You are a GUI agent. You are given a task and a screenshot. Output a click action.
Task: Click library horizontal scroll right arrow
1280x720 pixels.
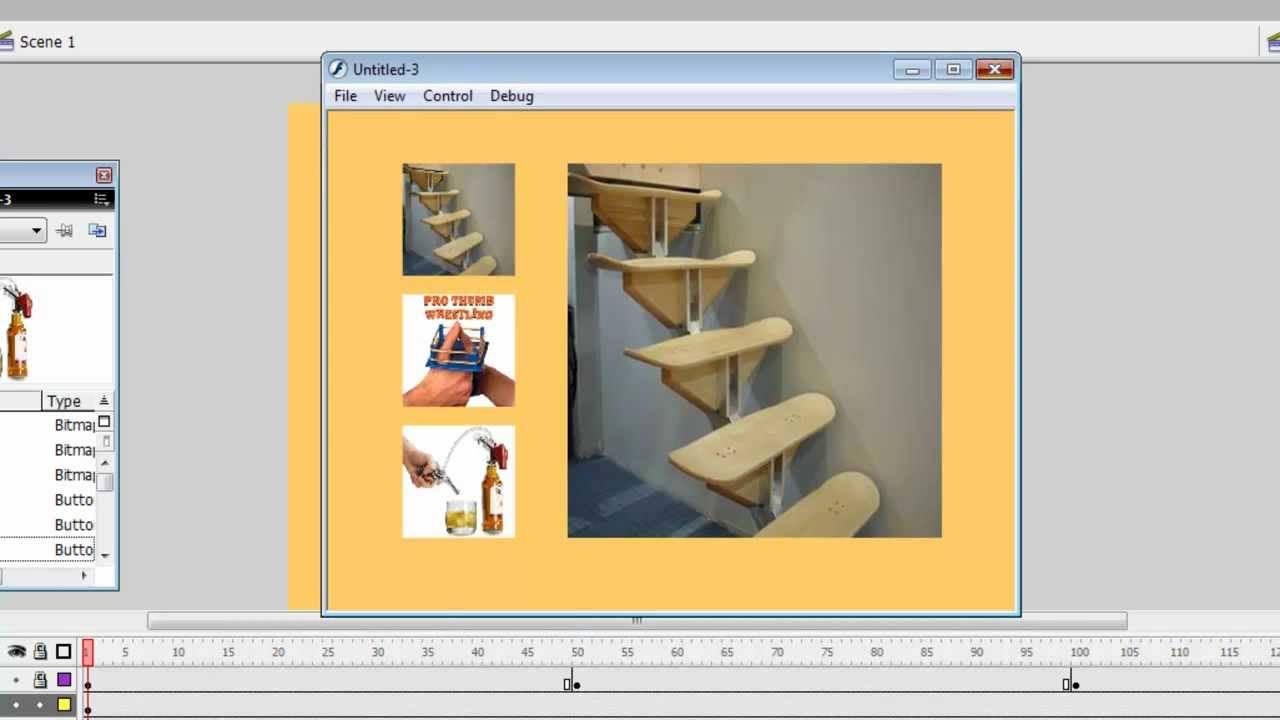[84, 575]
